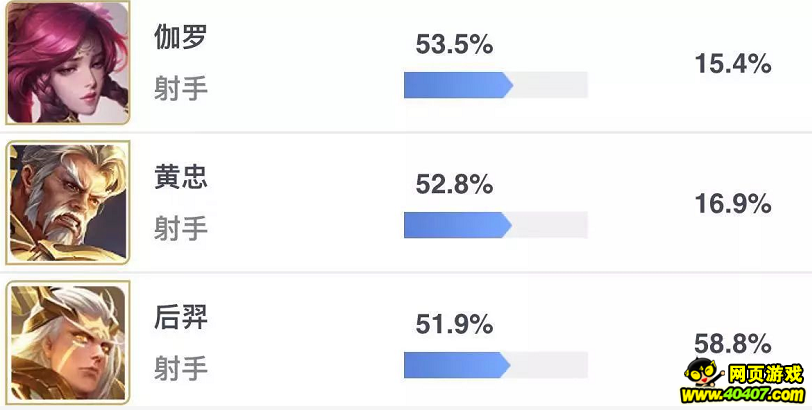The width and height of the screenshot is (812, 410).
Task: Click the 51.9% win rate value
Action: tap(454, 325)
